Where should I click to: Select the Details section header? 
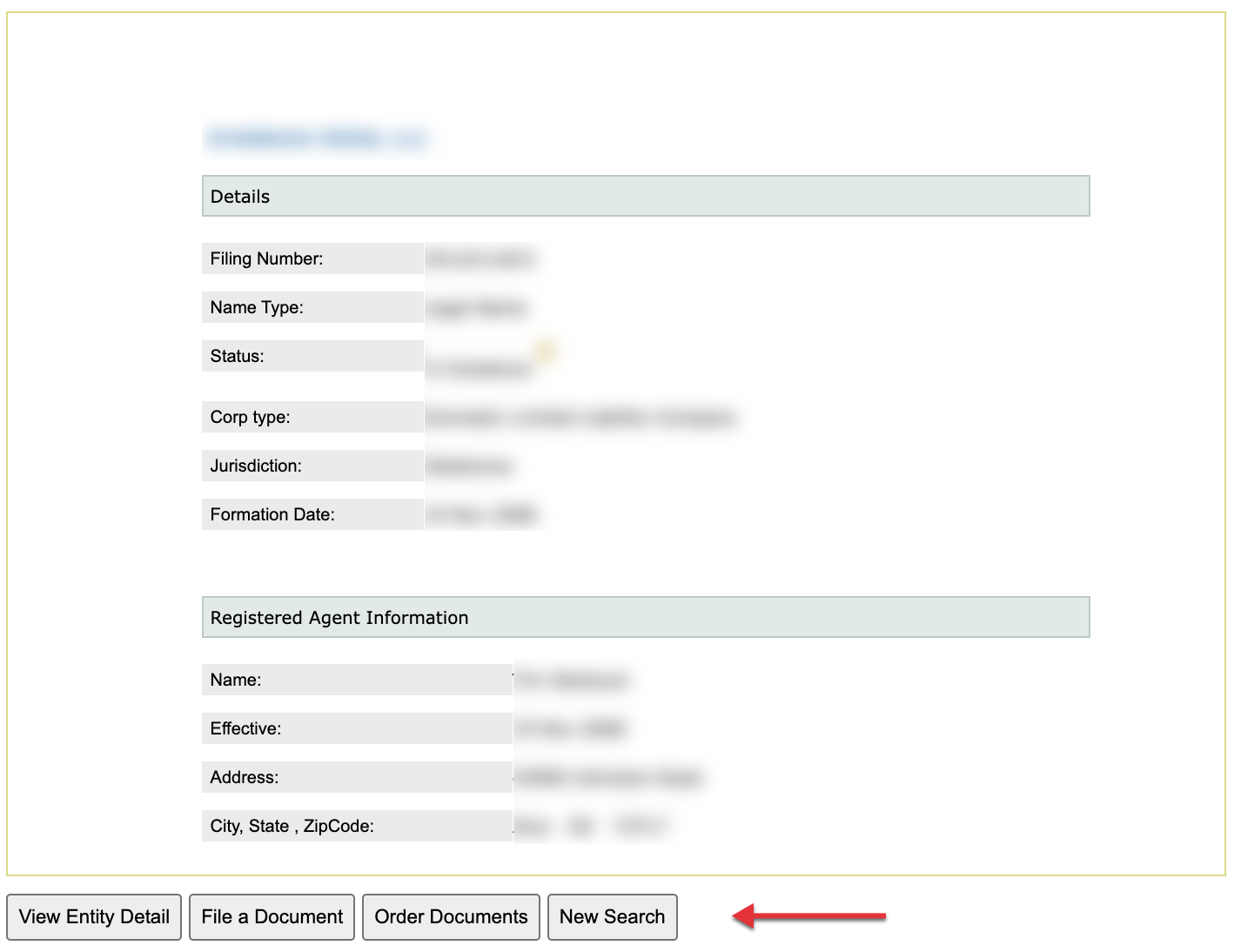coord(645,197)
